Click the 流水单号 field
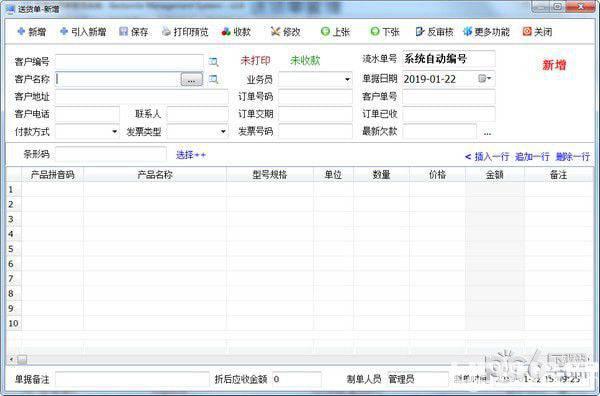This screenshot has height=396, width=600. 449,59
